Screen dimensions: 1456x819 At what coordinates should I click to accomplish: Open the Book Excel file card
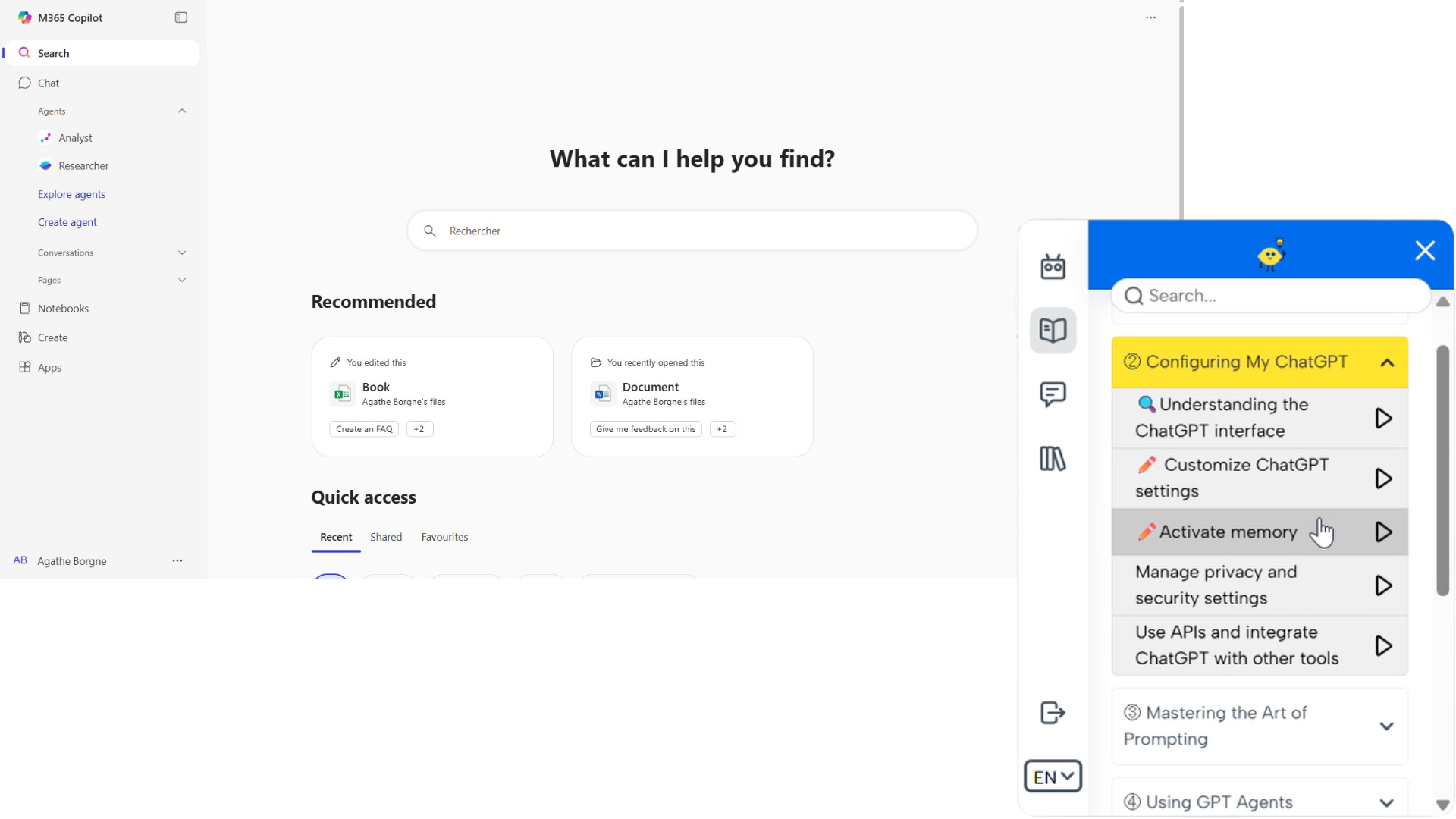click(x=432, y=397)
